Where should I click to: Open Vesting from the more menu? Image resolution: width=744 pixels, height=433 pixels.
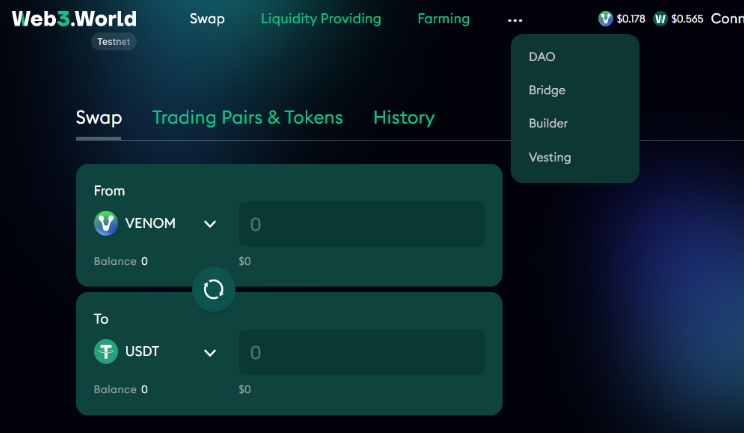(550, 157)
